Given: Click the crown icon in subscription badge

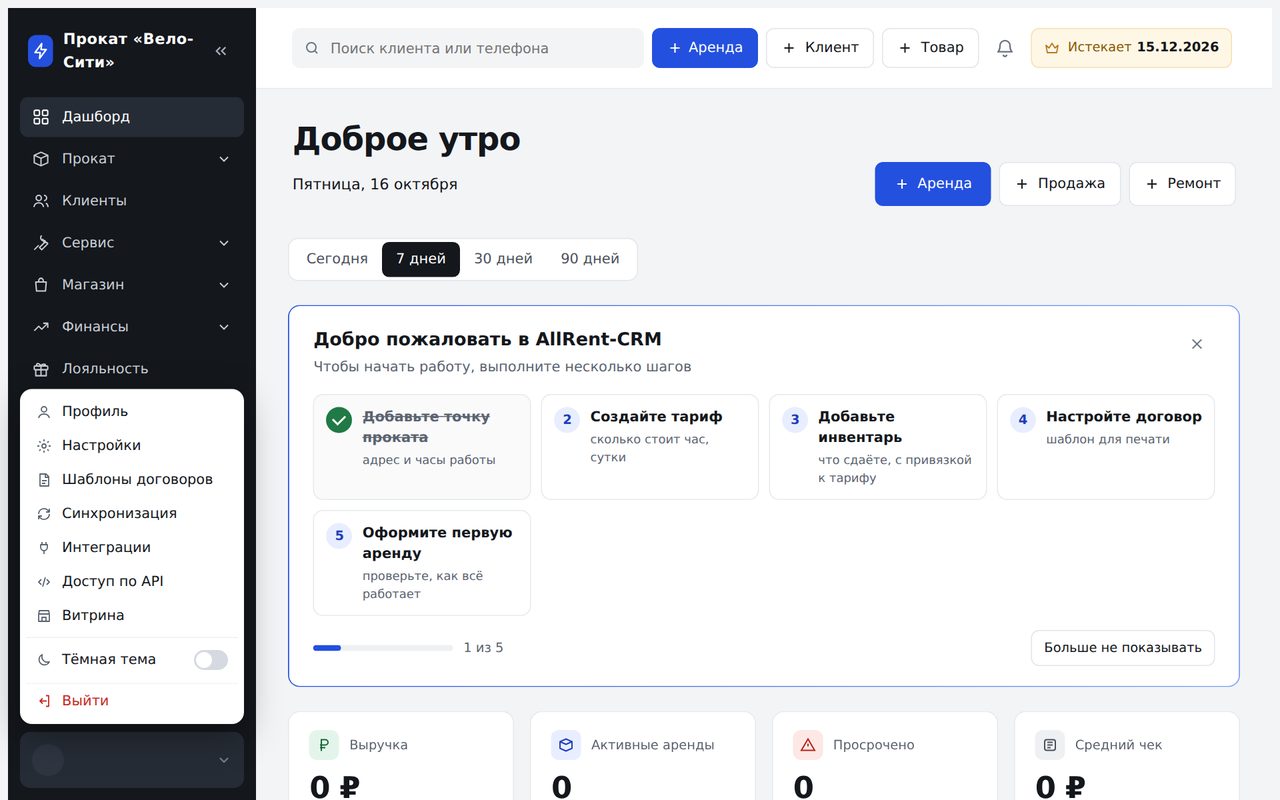Looking at the screenshot, I should point(1052,48).
